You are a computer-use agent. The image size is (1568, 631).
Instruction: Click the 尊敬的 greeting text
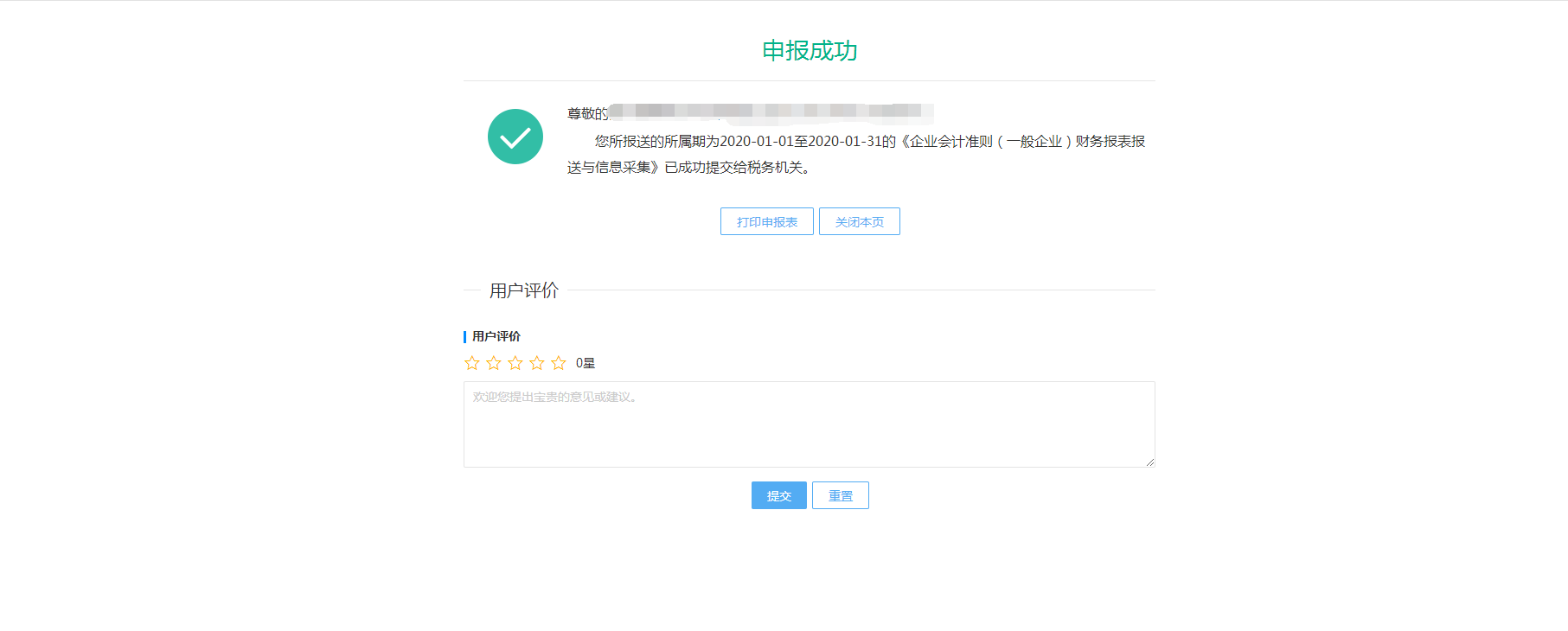click(x=587, y=113)
